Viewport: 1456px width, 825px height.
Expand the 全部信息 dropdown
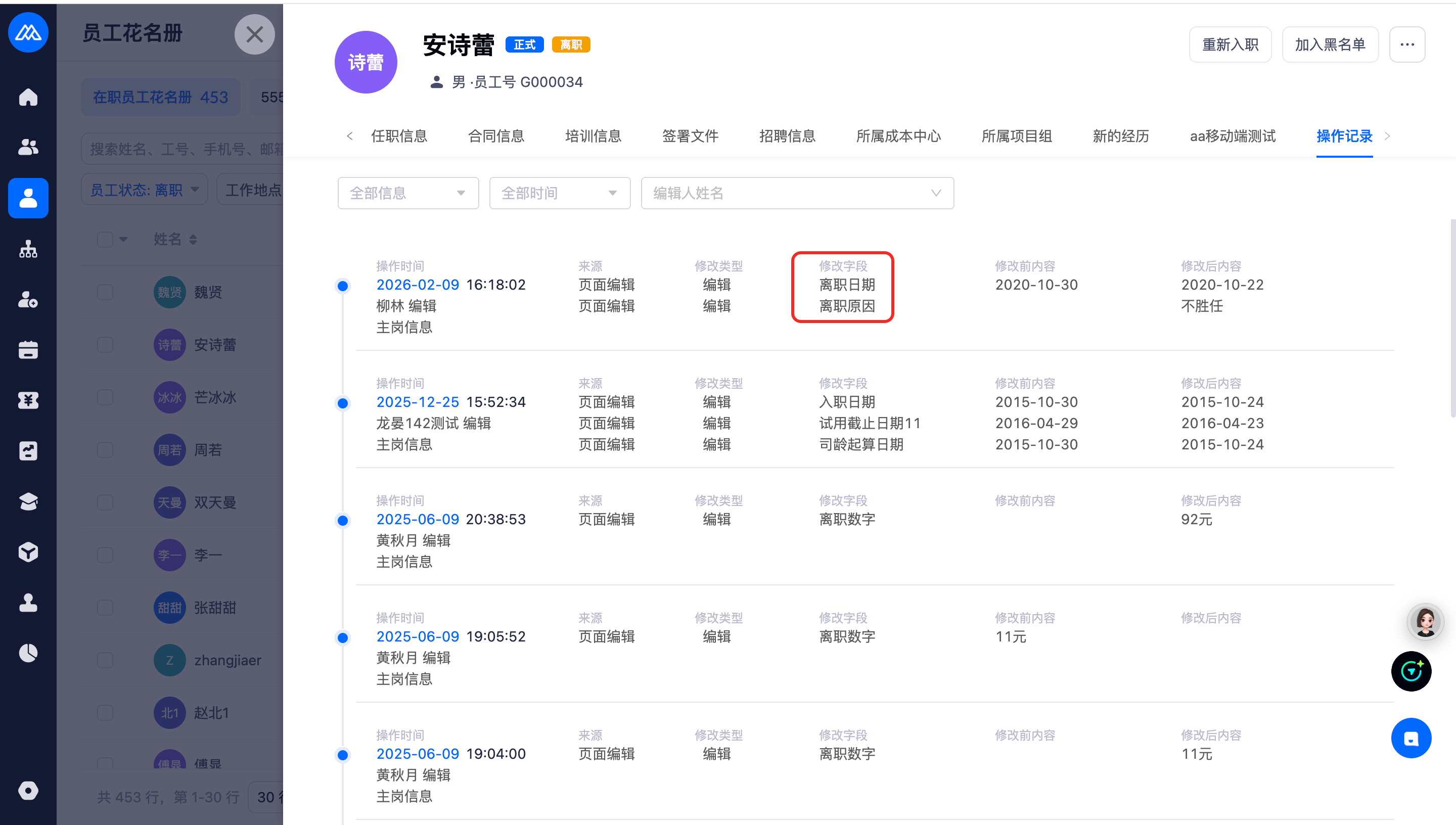point(408,193)
